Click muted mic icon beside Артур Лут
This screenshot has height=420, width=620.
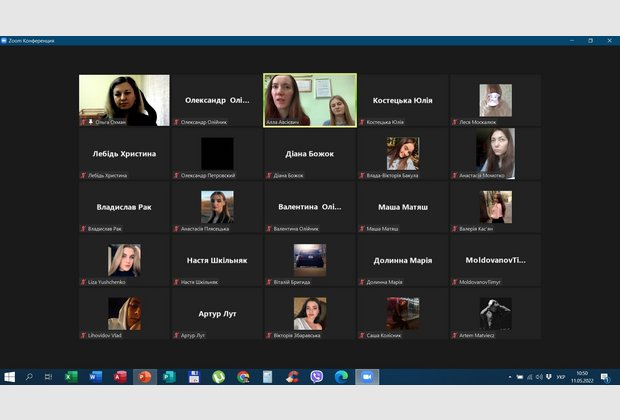176,335
